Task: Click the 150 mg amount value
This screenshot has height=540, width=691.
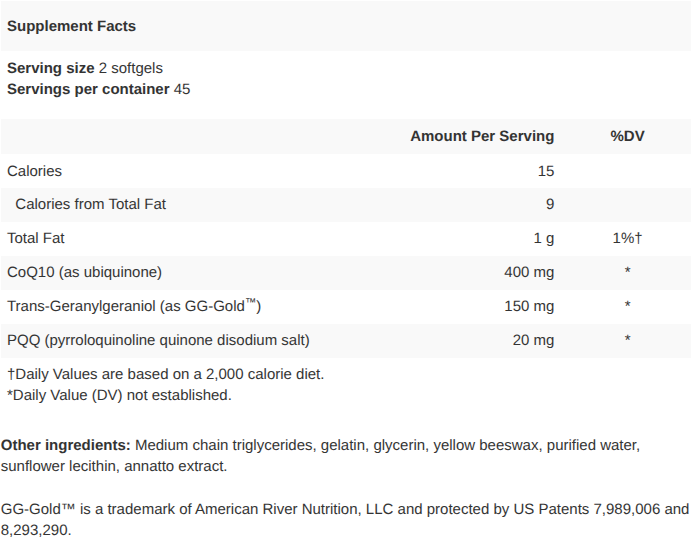Action: click(x=529, y=306)
